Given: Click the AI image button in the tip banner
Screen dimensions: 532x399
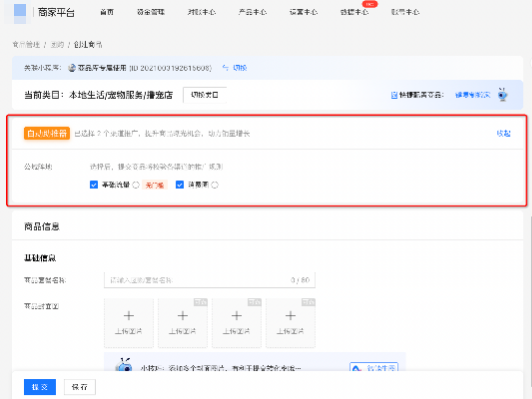Looking at the screenshot, I should click(374, 367).
